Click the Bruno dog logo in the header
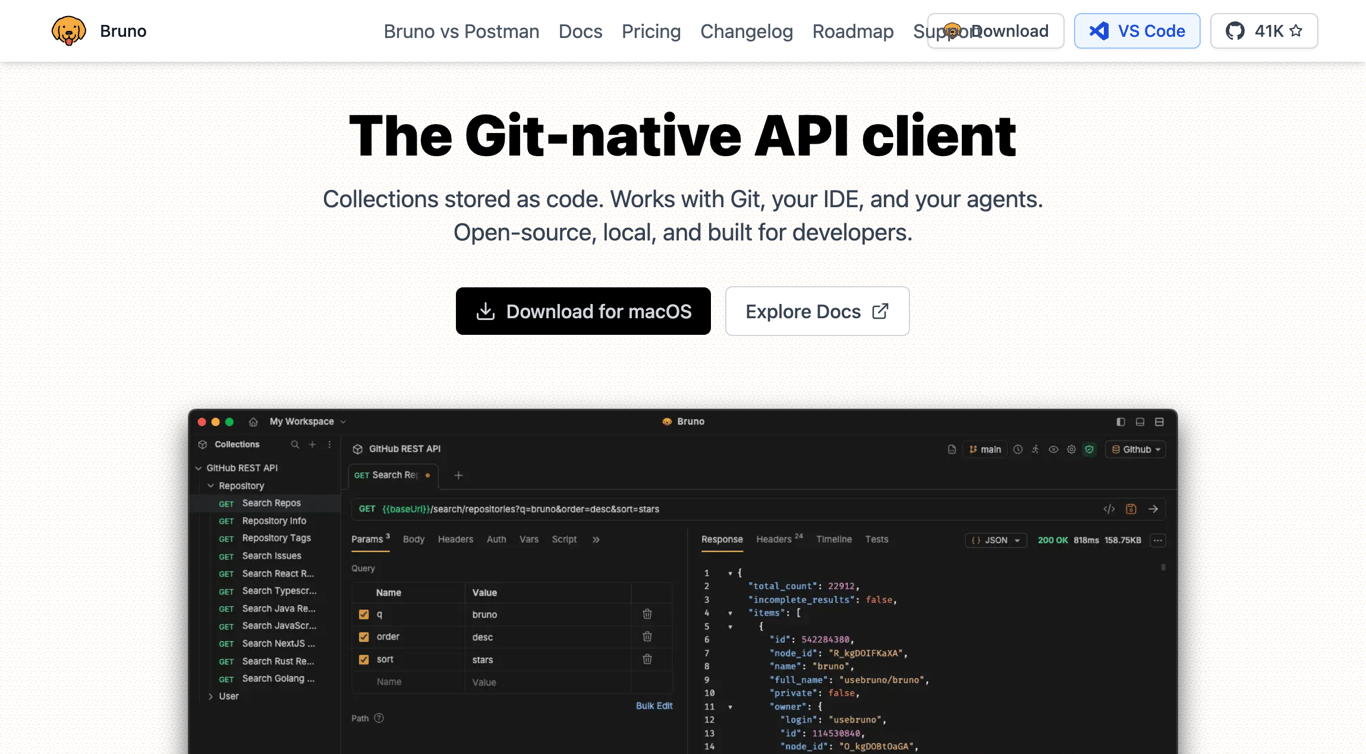1366x754 pixels. (68, 30)
